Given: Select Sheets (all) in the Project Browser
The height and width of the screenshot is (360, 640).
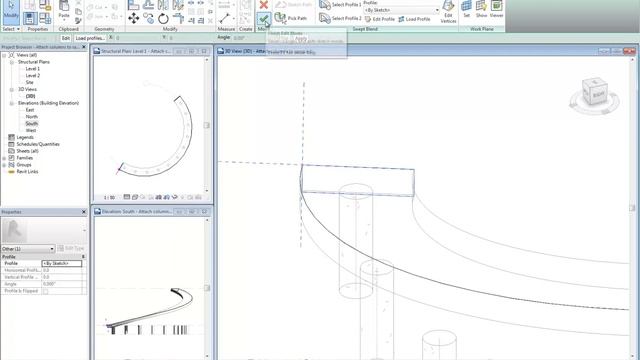Looking at the screenshot, I should click(27, 151).
